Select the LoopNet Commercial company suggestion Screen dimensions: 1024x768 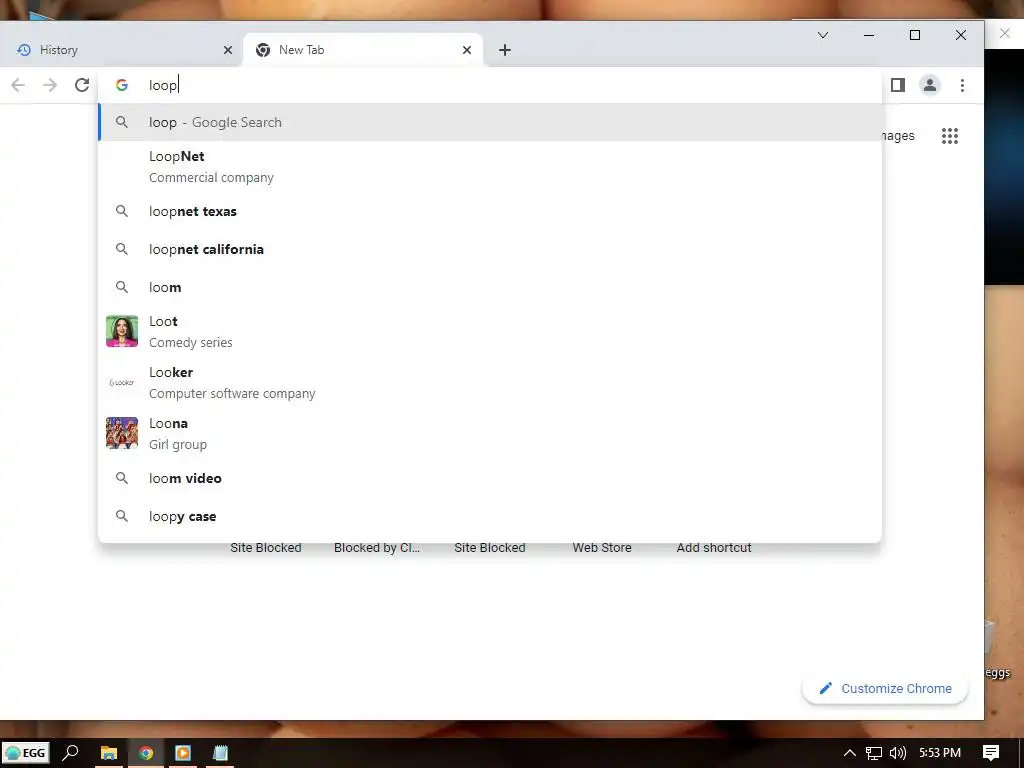[x=490, y=167]
